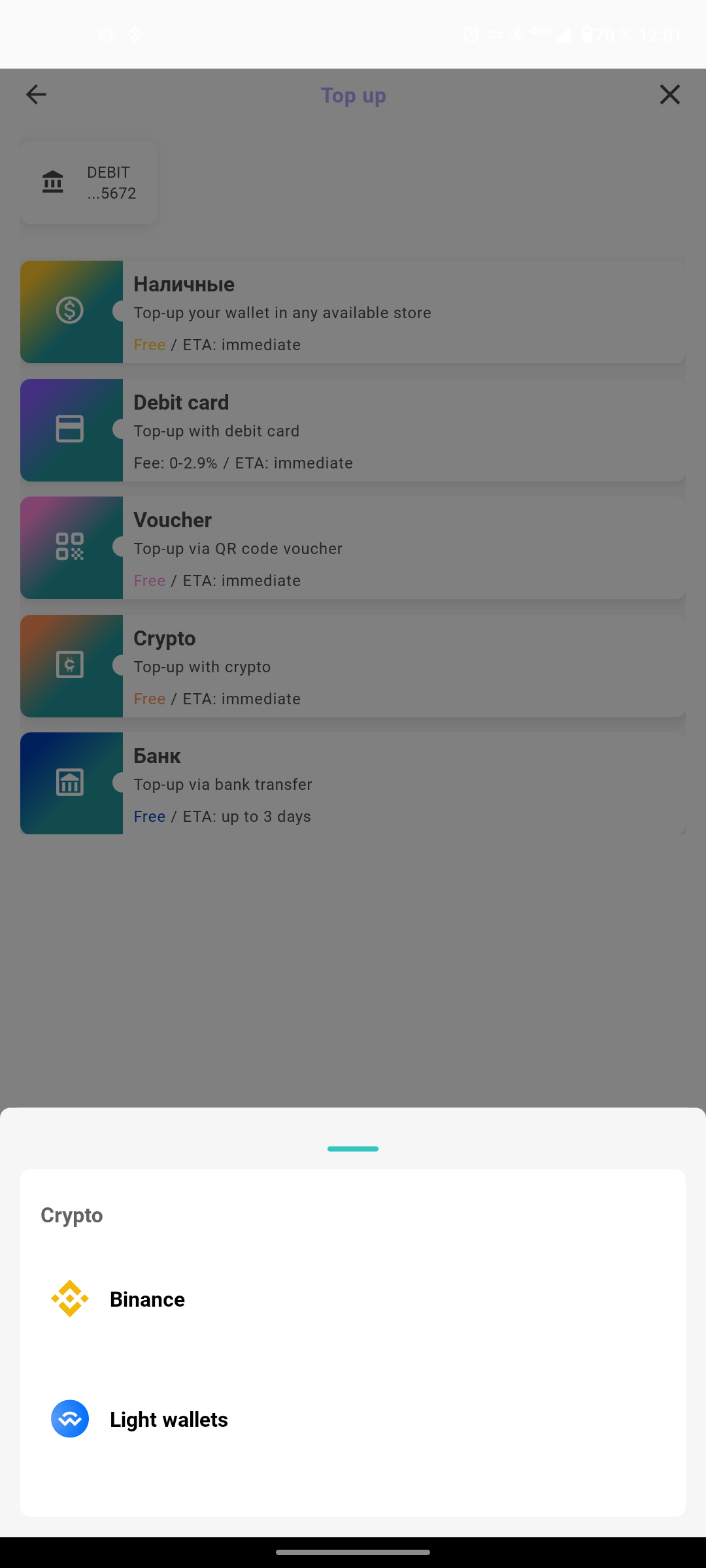Viewport: 706px width, 1568px height.
Task: Tap the back arrow icon
Action: pyautogui.click(x=36, y=95)
